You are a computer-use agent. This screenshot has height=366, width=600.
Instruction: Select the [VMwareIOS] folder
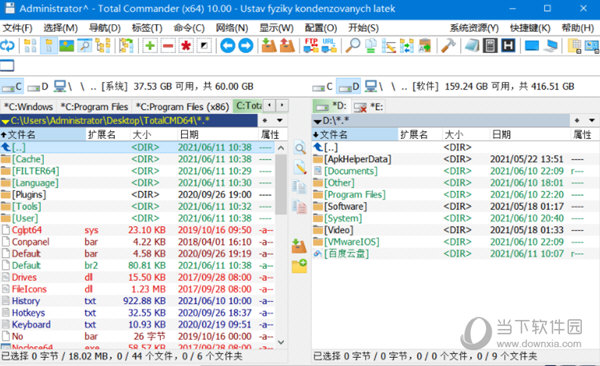coord(455,242)
